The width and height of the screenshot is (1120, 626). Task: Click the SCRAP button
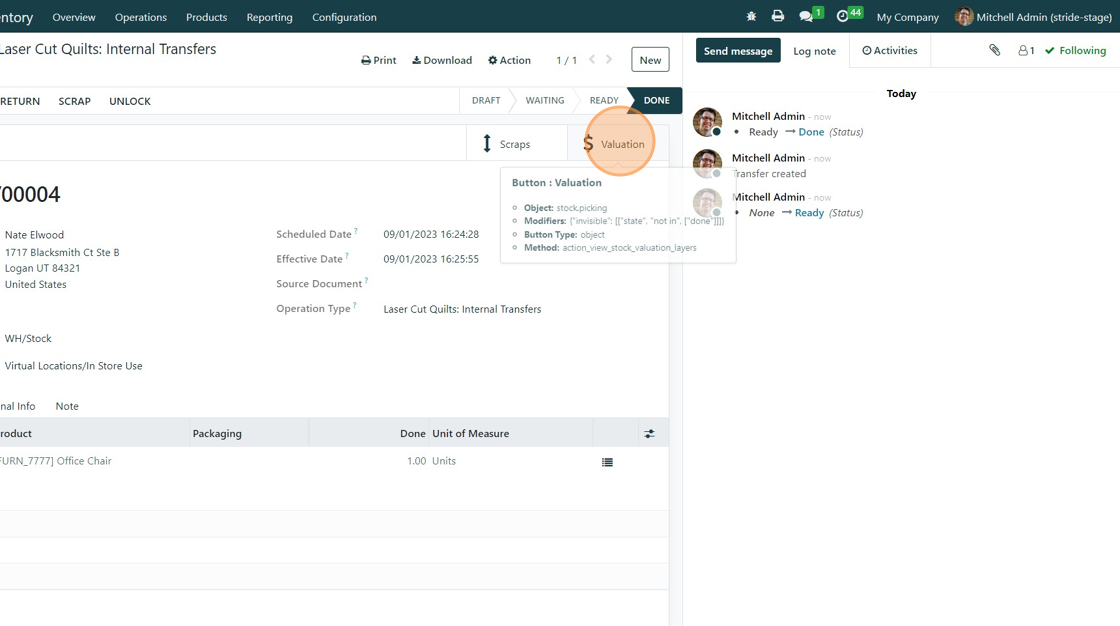[74, 101]
